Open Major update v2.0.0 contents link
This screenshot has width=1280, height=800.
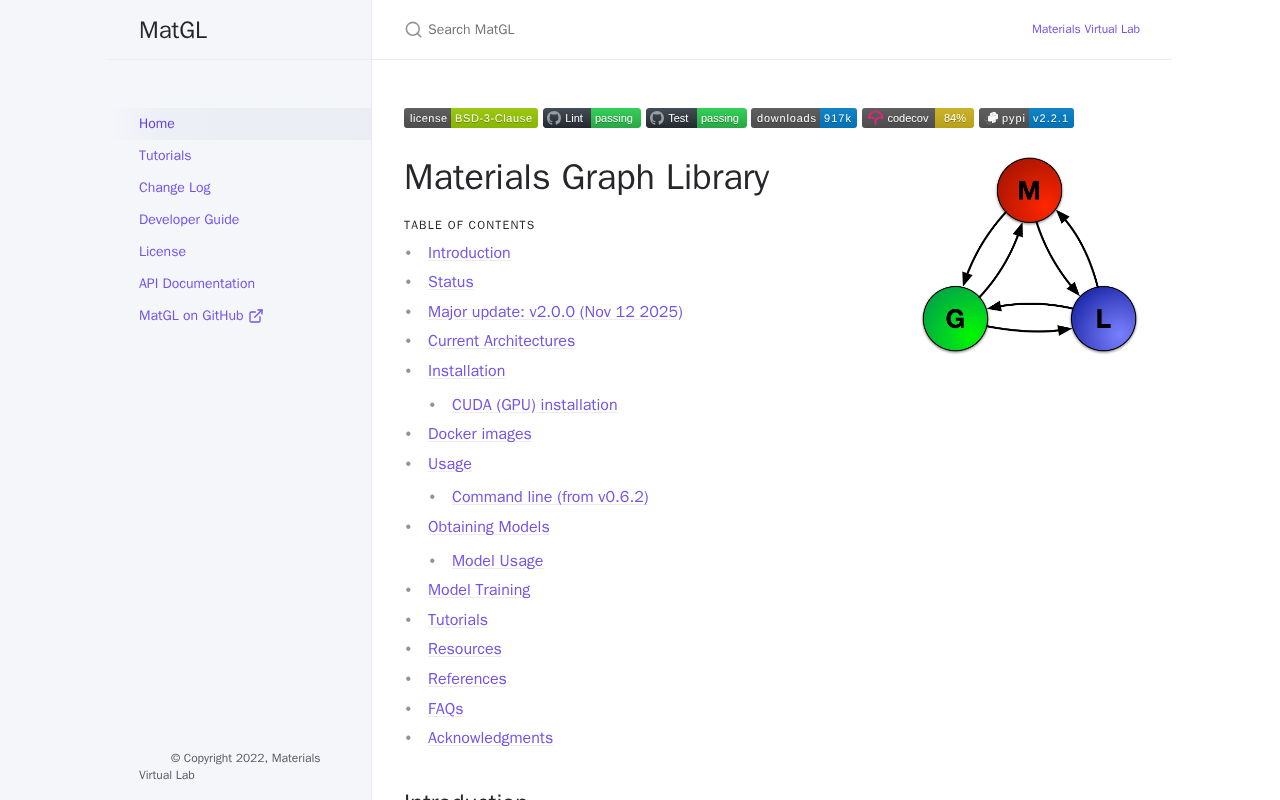(555, 312)
